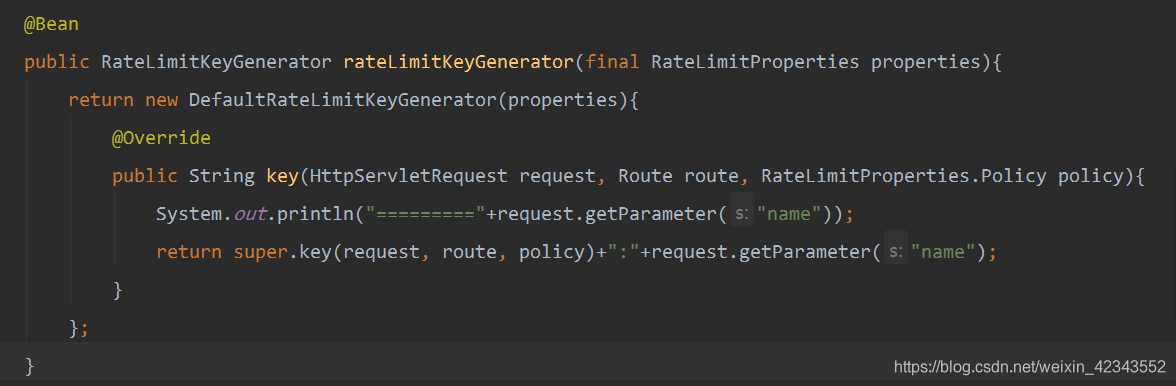Image resolution: width=1176 pixels, height=386 pixels.
Task: Click properties argument inside DefaultRateLimitKeyGenerator constructor
Action: 563,100
